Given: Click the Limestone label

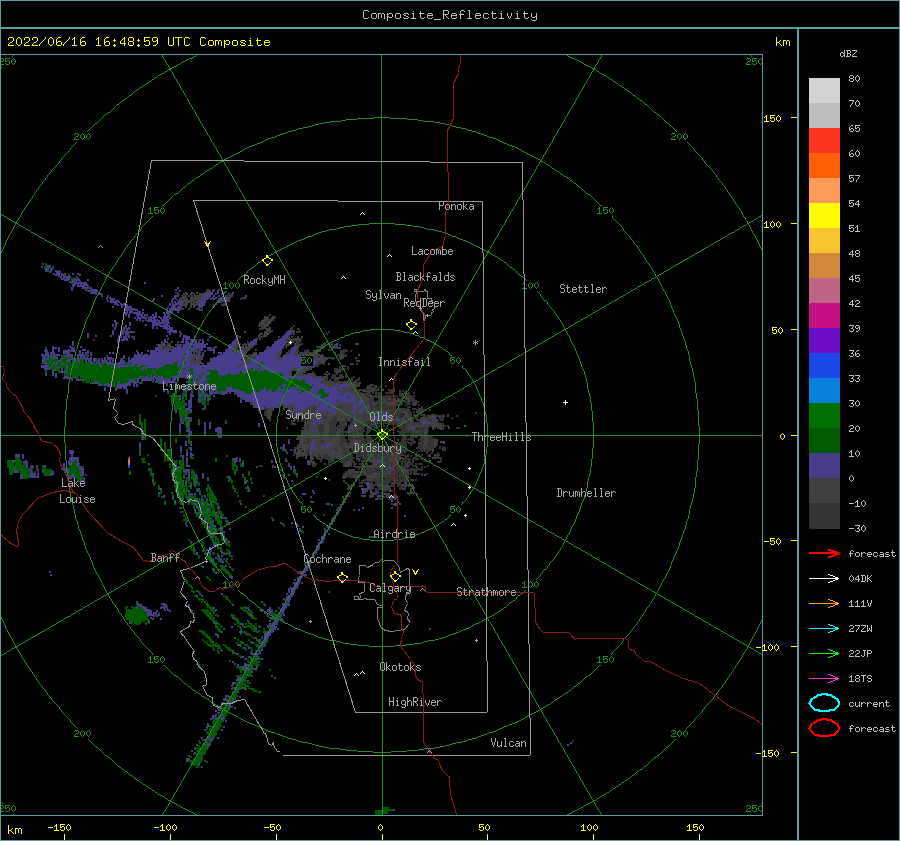Looking at the screenshot, I should click(x=189, y=386).
